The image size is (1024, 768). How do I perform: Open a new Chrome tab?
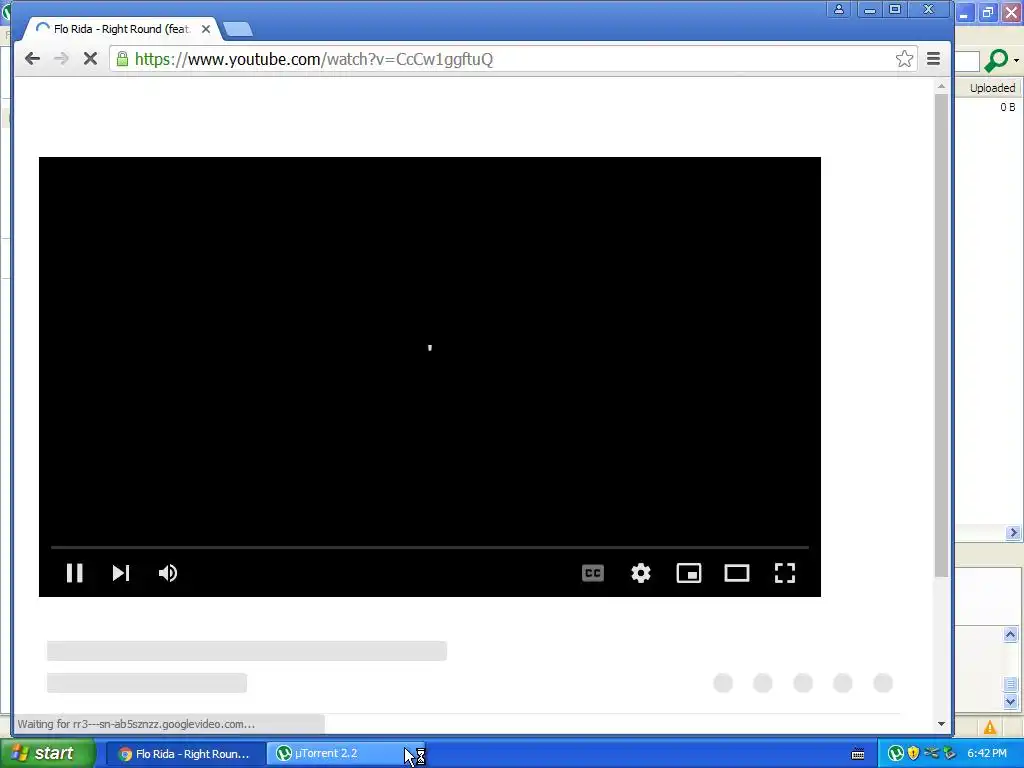click(237, 29)
